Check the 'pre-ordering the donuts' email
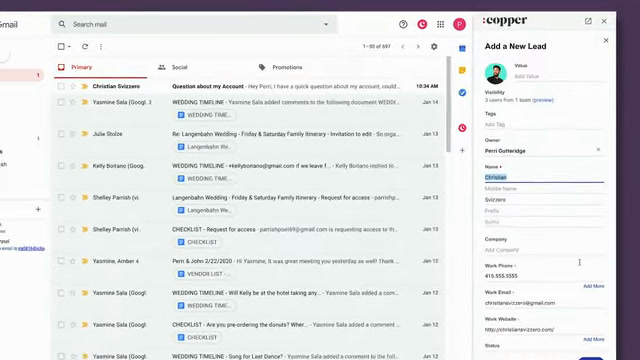The image size is (640, 360). pos(61,325)
